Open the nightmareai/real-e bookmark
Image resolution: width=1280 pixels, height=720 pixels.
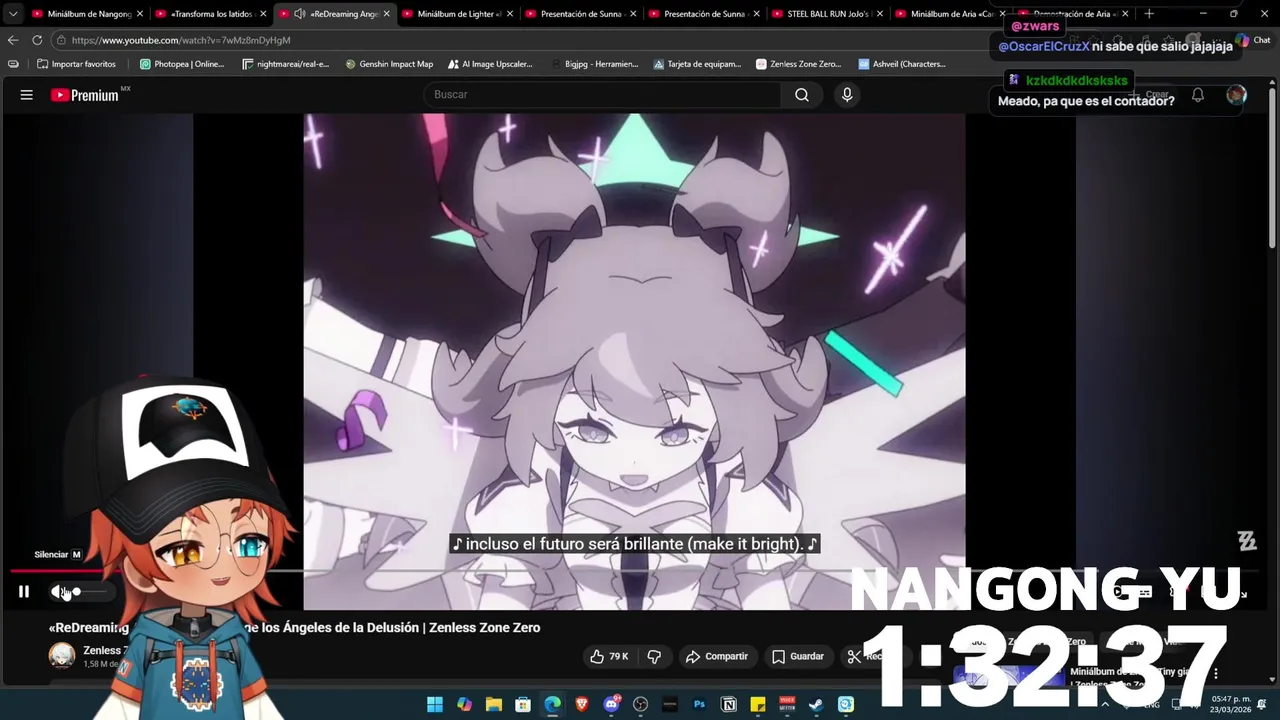coord(286,64)
